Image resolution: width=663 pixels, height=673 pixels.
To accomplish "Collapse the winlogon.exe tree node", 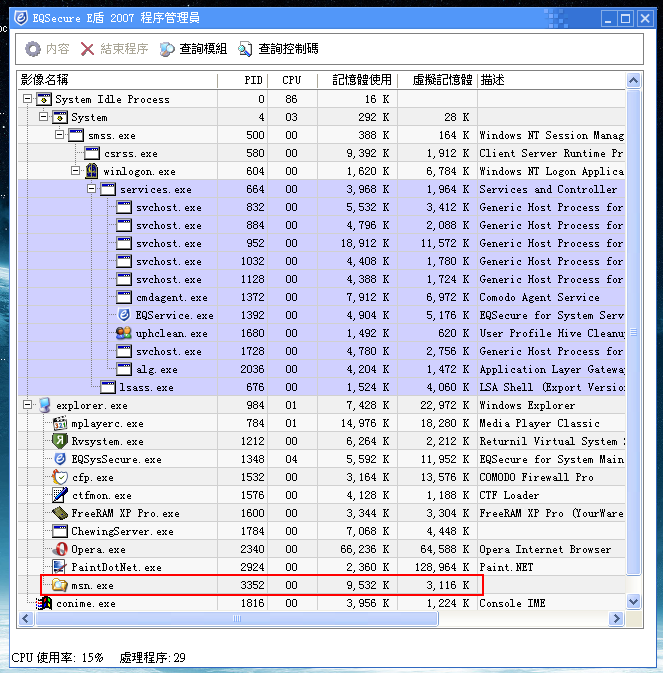I will point(76,171).
